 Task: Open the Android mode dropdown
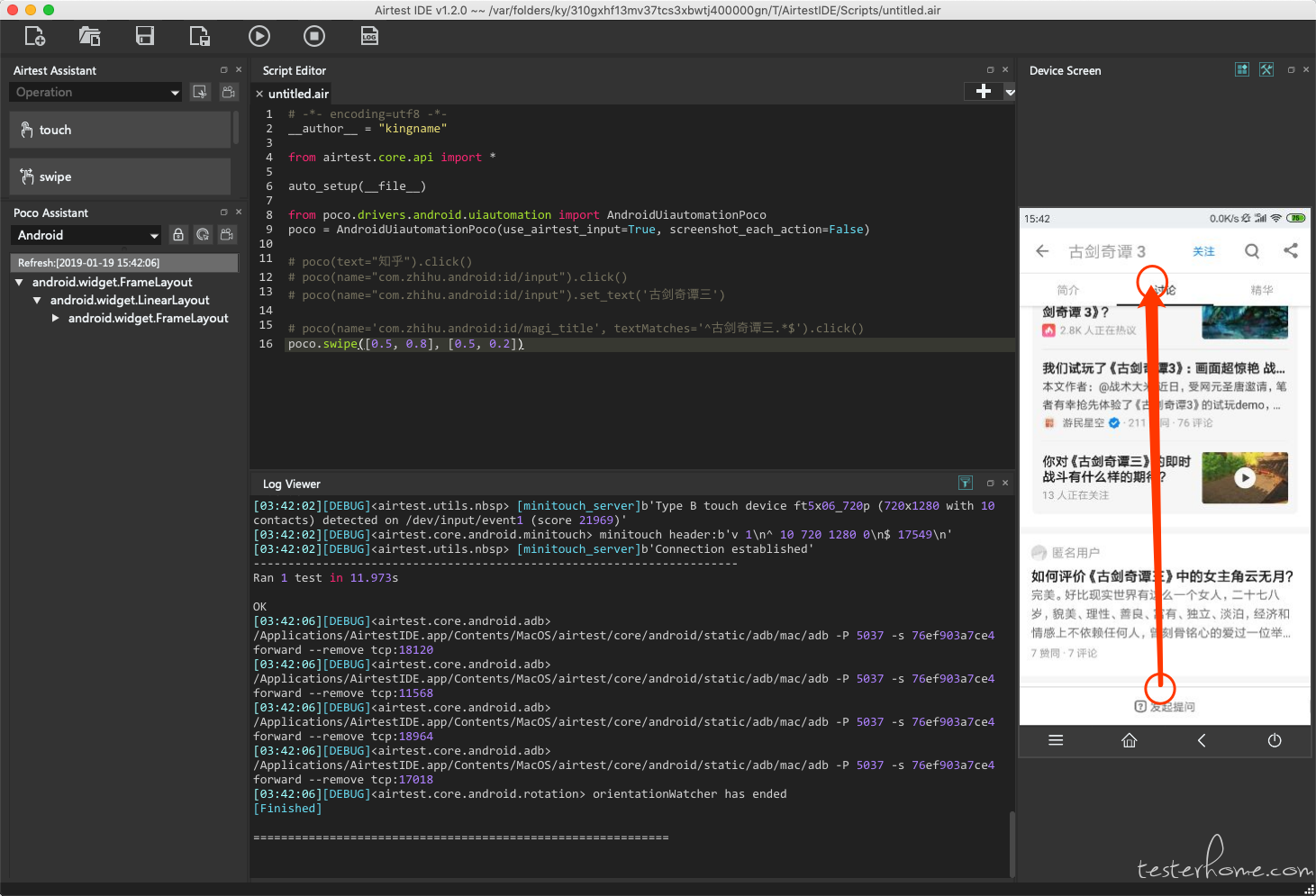click(x=86, y=235)
